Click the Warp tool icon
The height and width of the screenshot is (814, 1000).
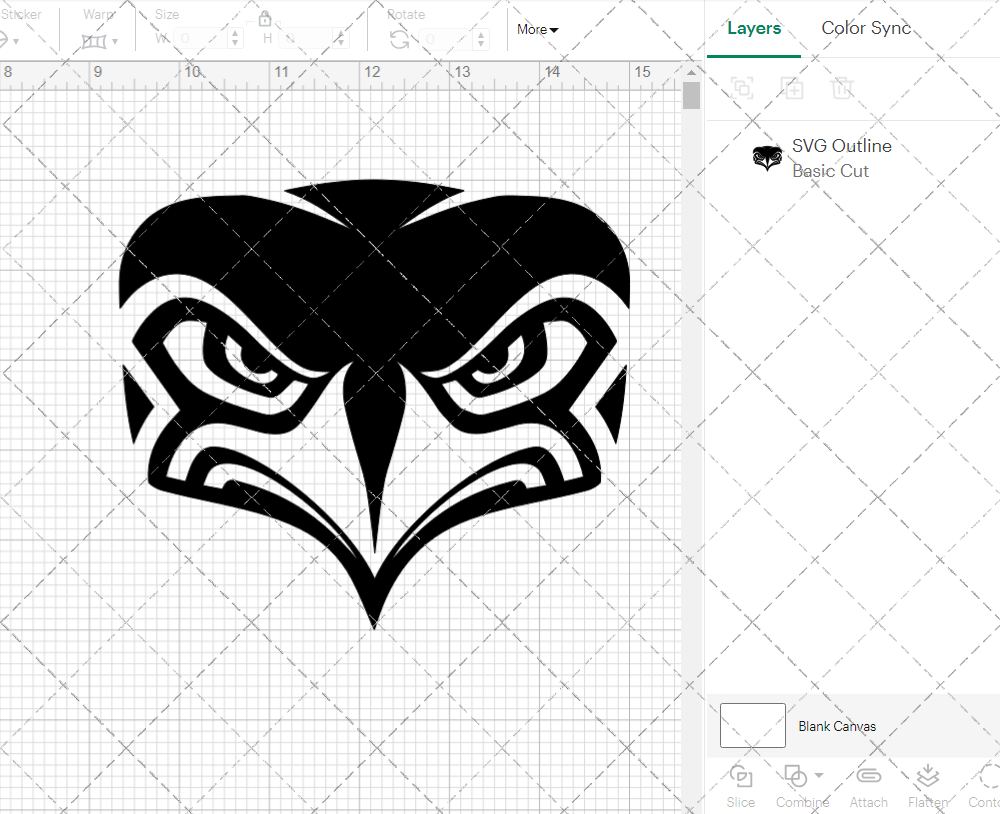coord(95,40)
